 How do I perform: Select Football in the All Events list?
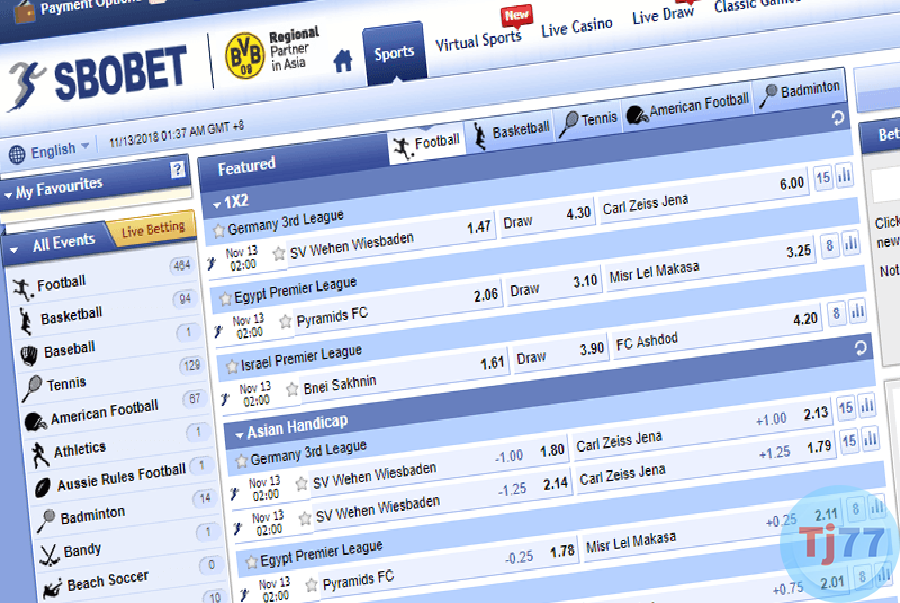point(61,284)
